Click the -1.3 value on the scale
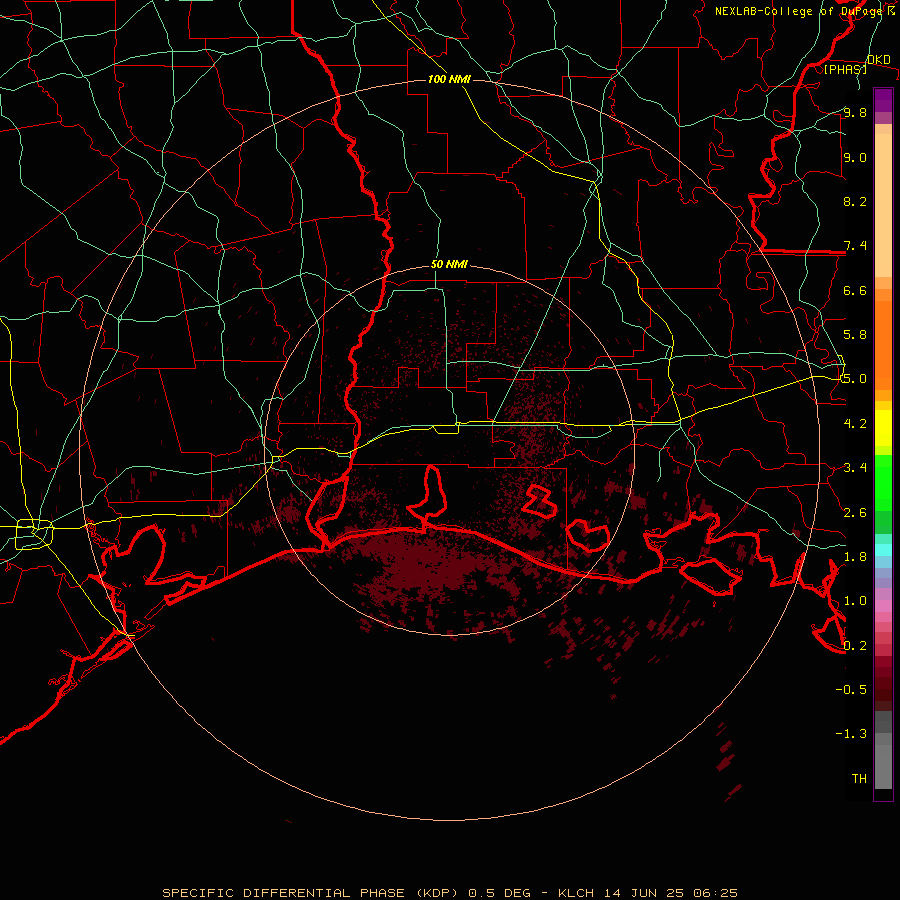The width and height of the screenshot is (900, 900). (x=851, y=734)
